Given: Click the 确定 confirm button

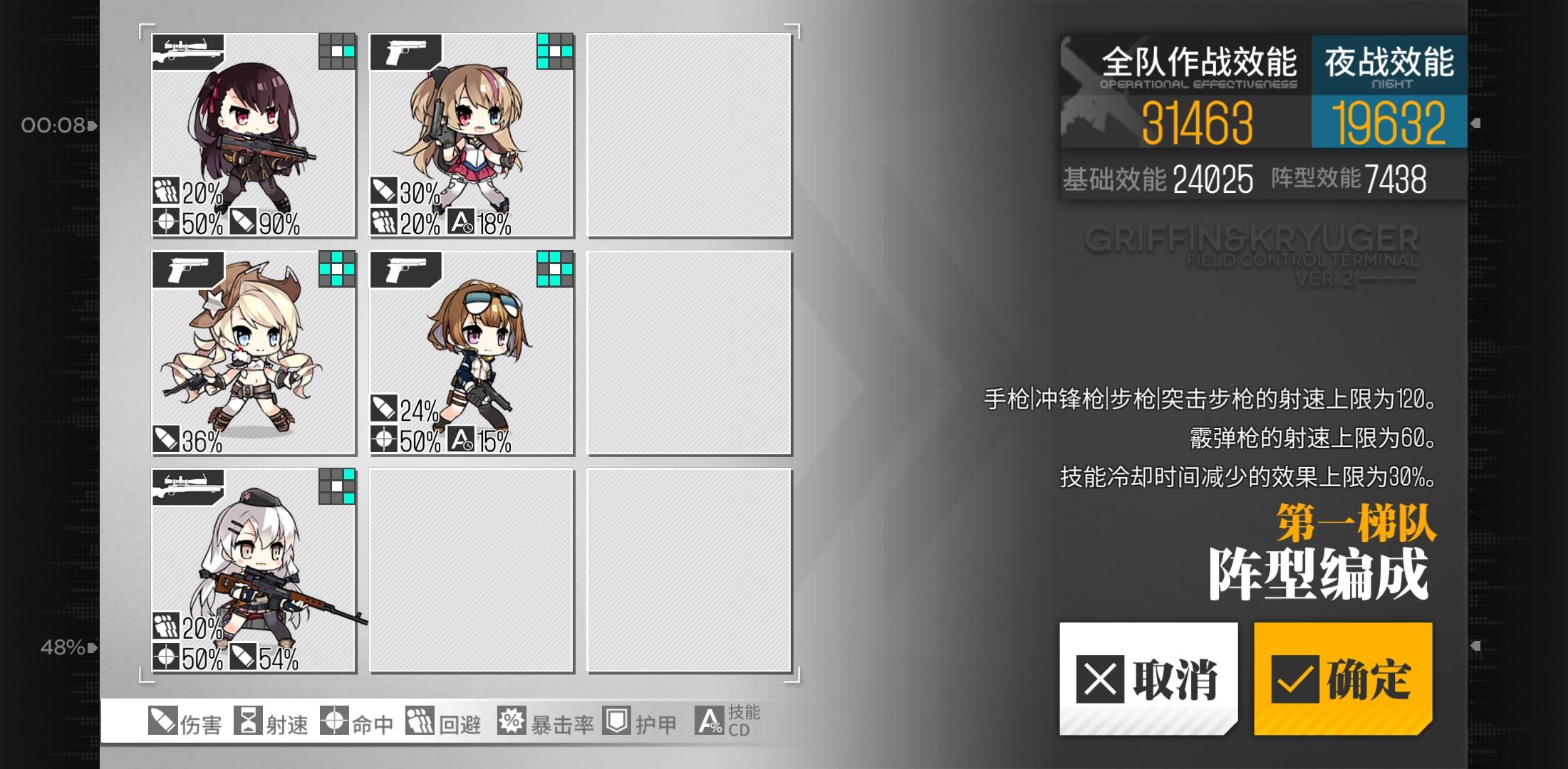Looking at the screenshot, I should click(1343, 679).
